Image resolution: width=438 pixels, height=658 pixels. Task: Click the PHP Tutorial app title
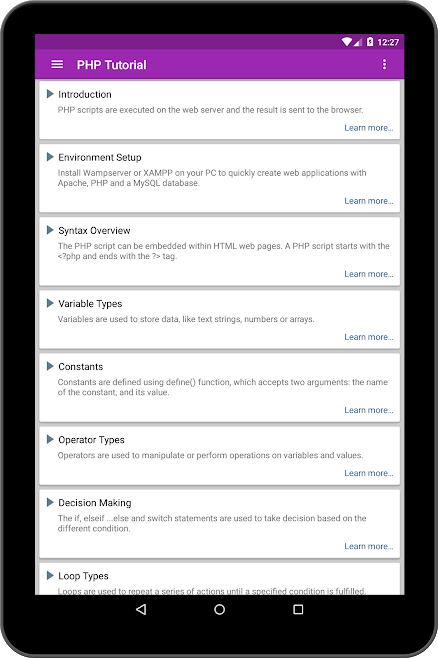(x=112, y=65)
